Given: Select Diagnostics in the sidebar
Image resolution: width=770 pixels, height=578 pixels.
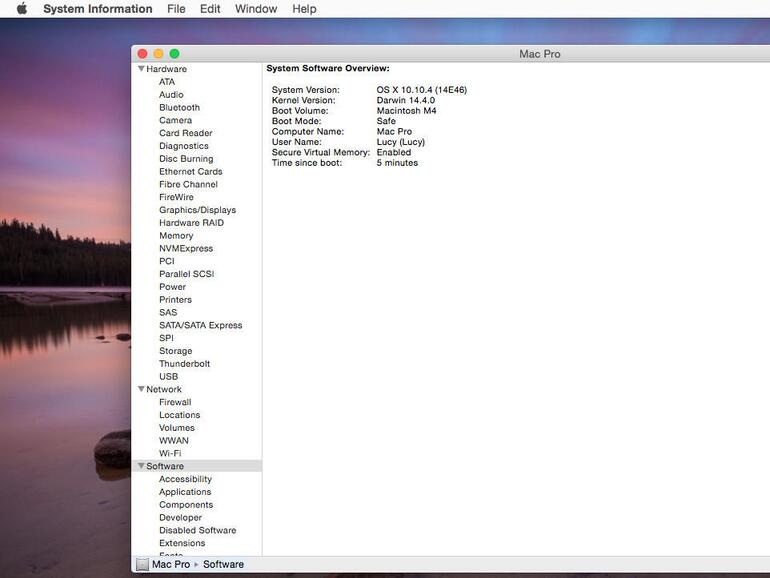Looking at the screenshot, I should tap(184, 146).
